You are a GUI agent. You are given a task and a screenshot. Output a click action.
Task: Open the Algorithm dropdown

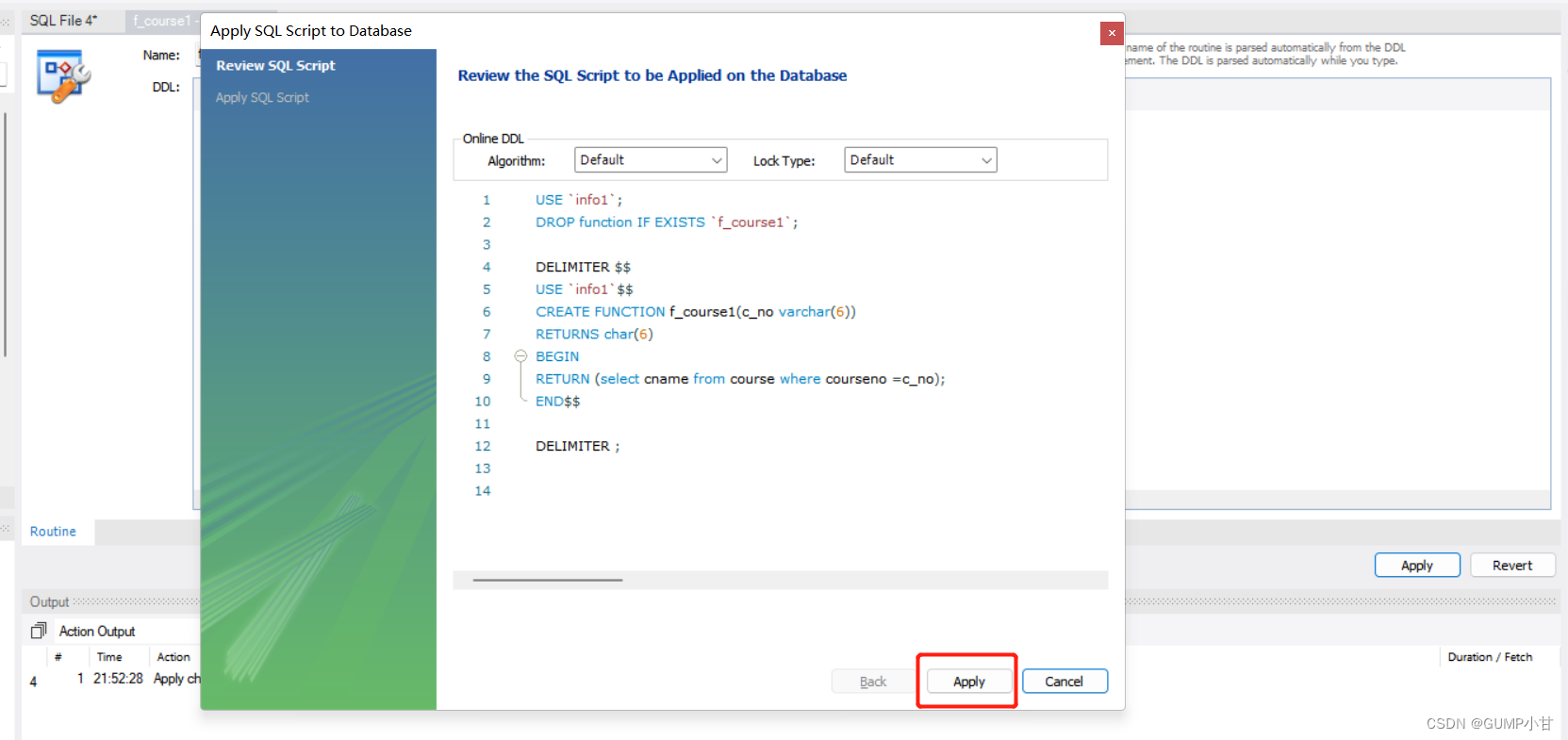coord(651,160)
